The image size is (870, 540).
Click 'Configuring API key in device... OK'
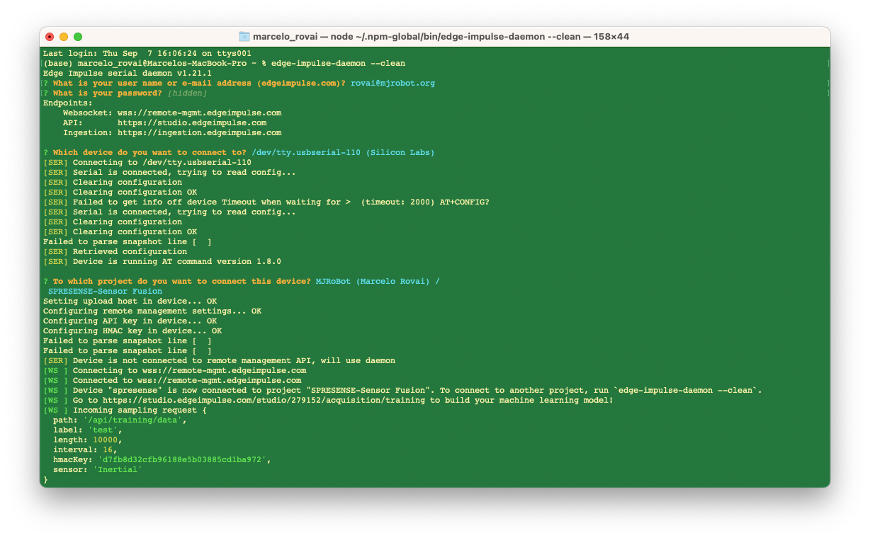[x=130, y=321]
